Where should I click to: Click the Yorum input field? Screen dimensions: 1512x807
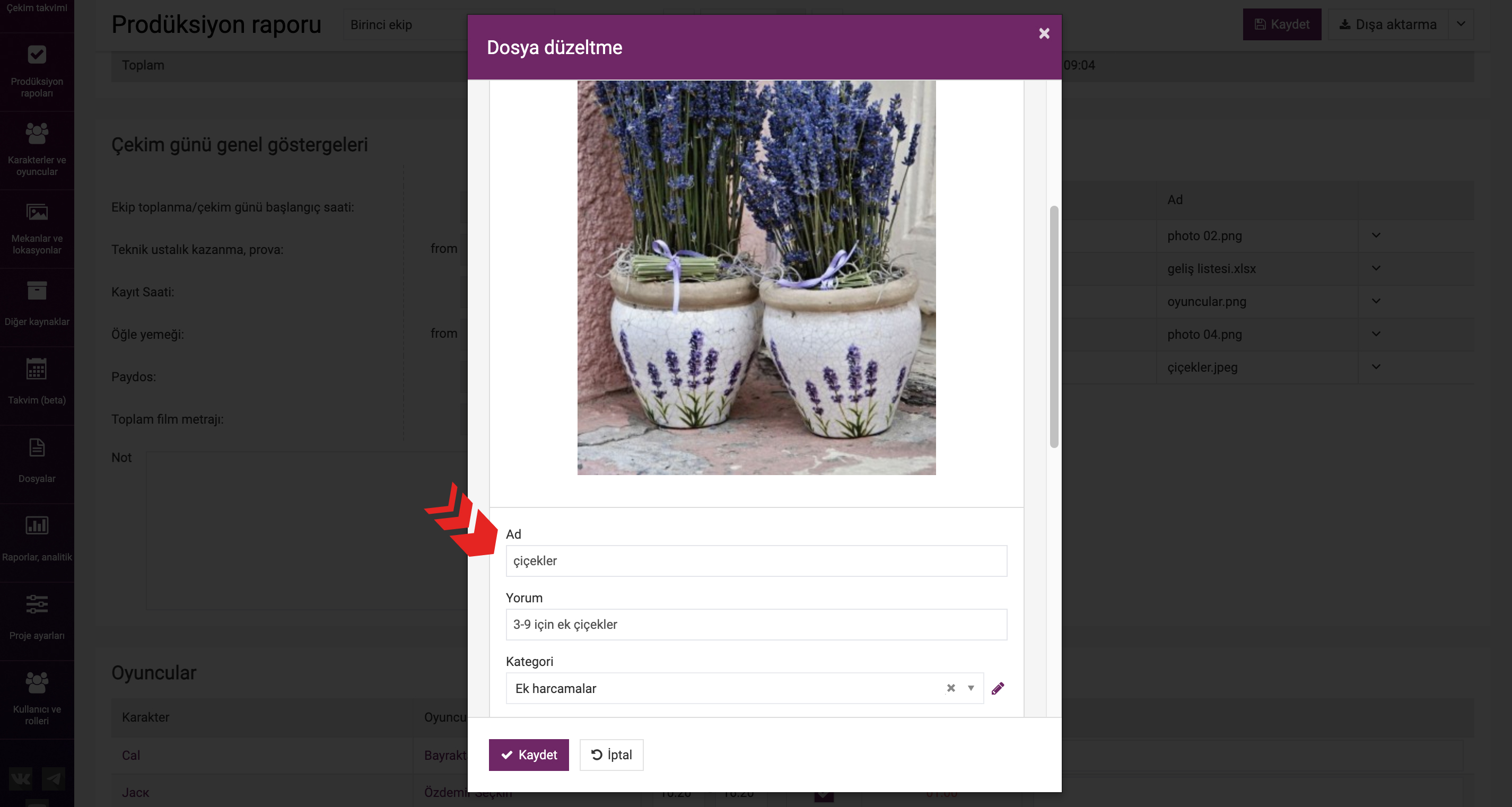pos(756,625)
